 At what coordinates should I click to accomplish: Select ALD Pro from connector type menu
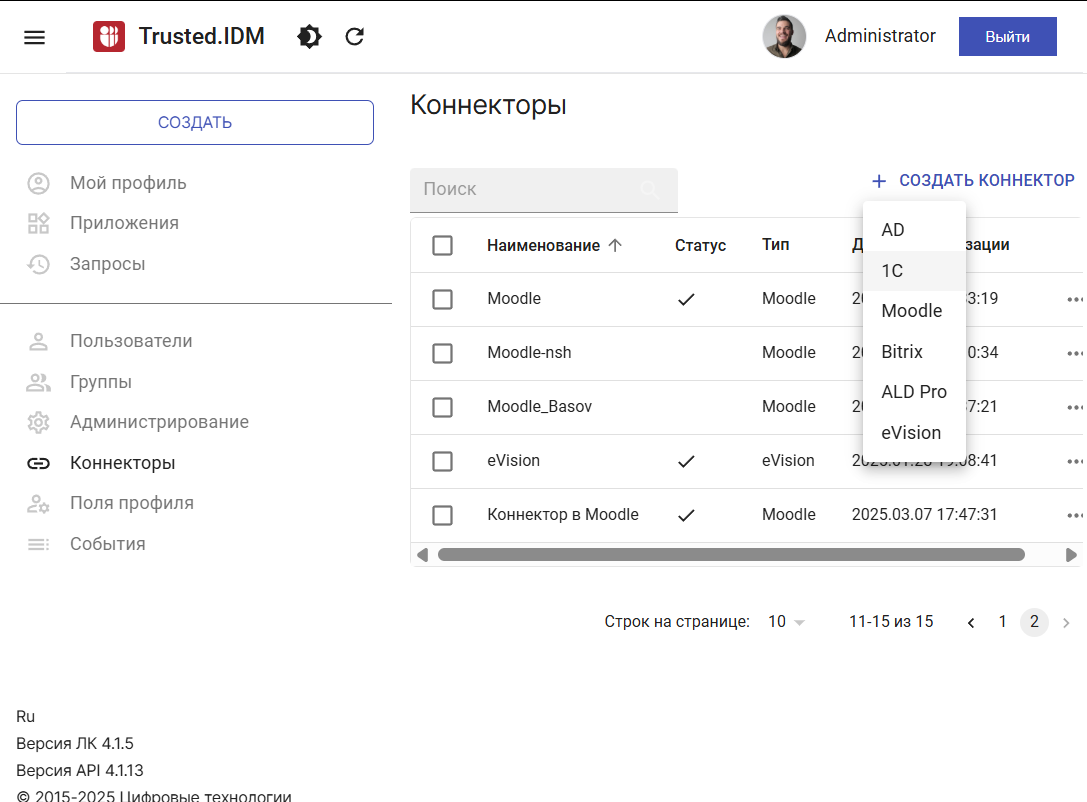tap(914, 392)
